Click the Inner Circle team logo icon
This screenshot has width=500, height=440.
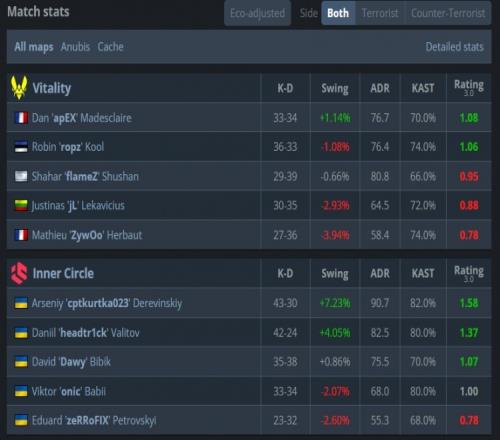(19, 273)
